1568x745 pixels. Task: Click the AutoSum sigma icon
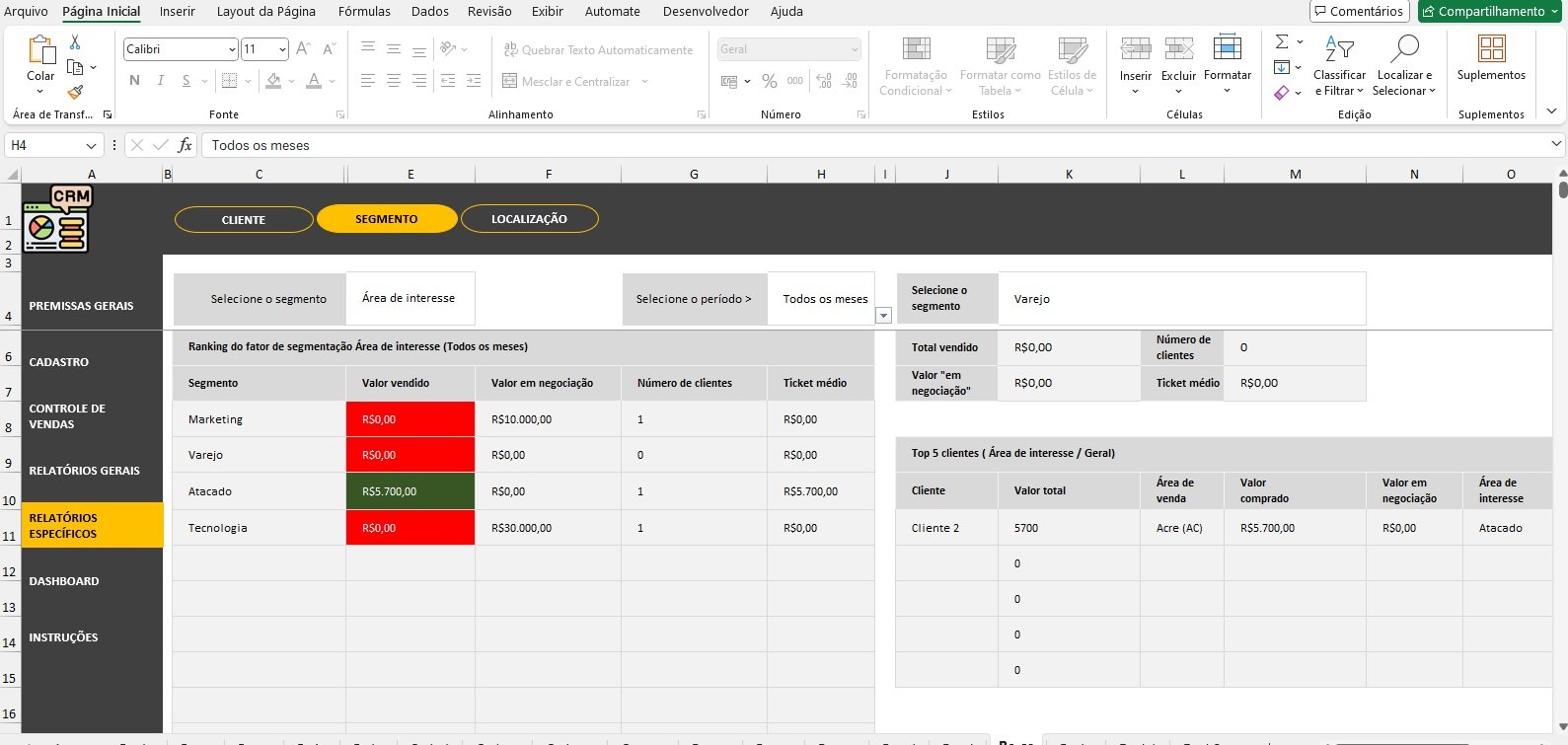(1281, 41)
